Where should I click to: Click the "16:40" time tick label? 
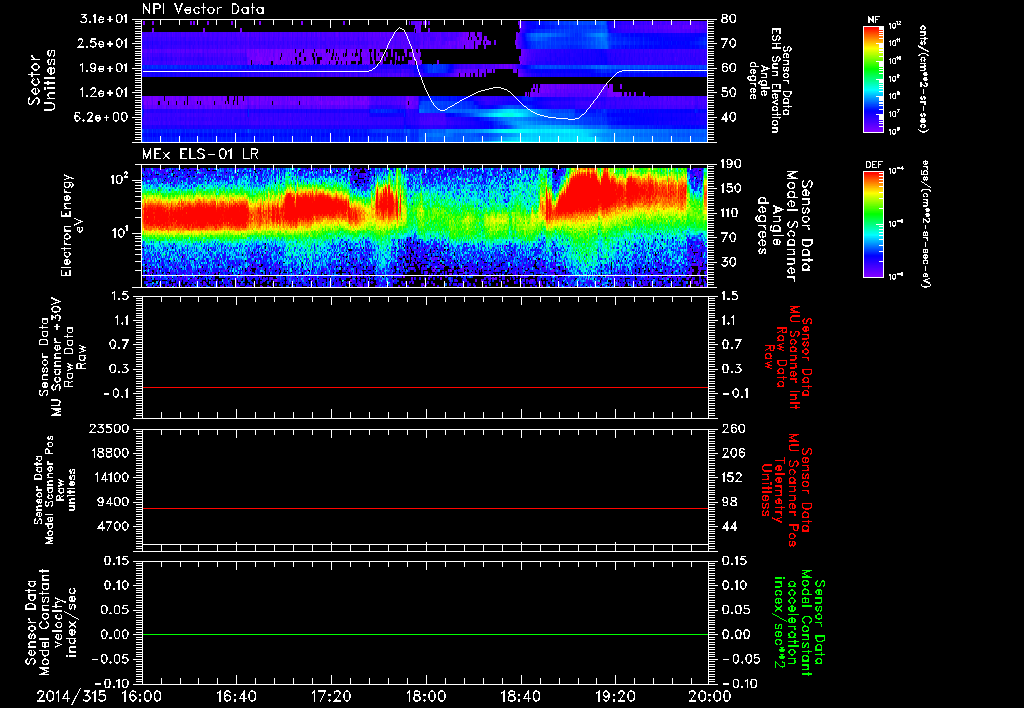pyautogui.click(x=236, y=696)
